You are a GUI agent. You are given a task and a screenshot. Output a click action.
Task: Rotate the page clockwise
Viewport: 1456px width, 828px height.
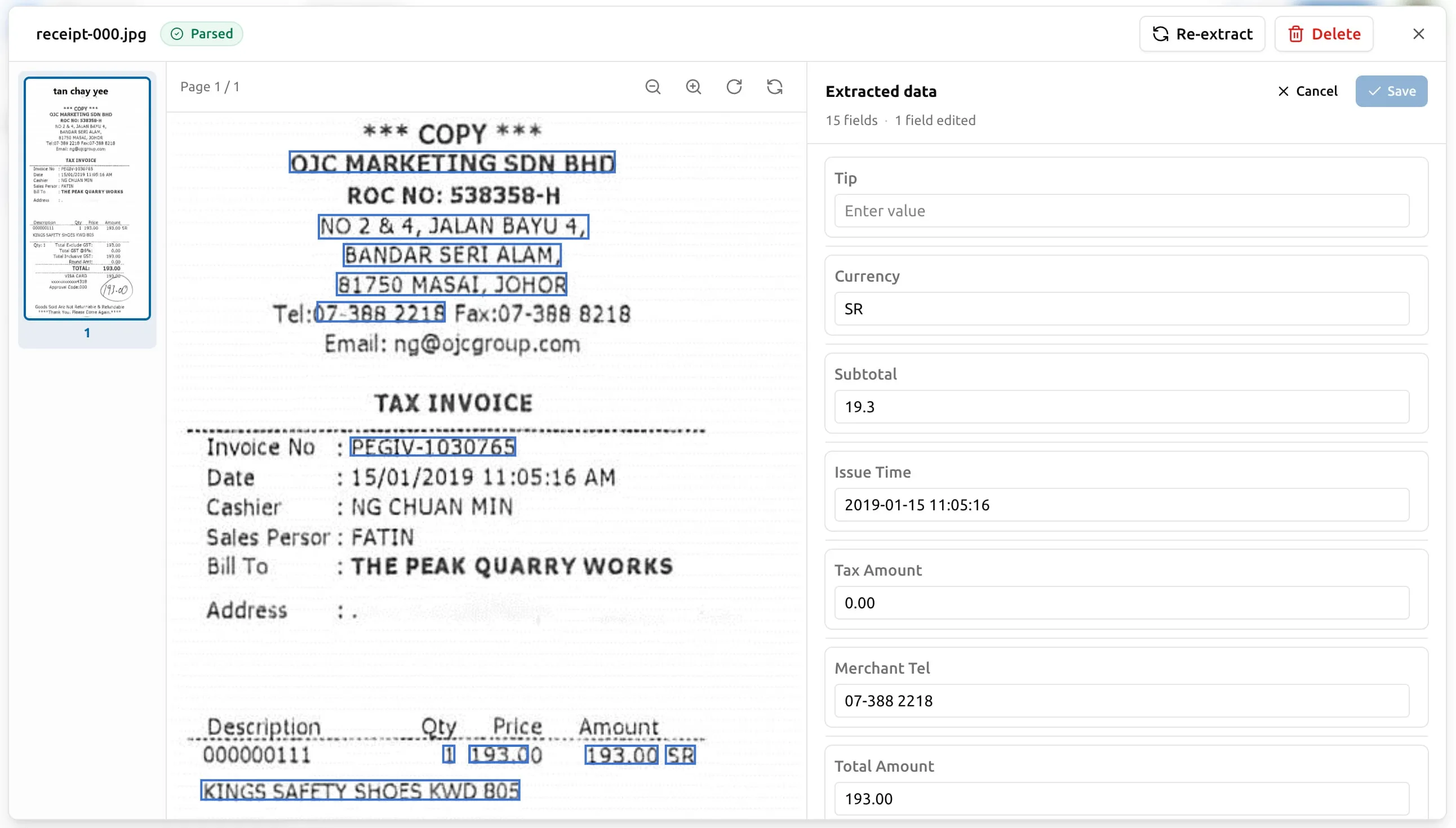click(734, 86)
